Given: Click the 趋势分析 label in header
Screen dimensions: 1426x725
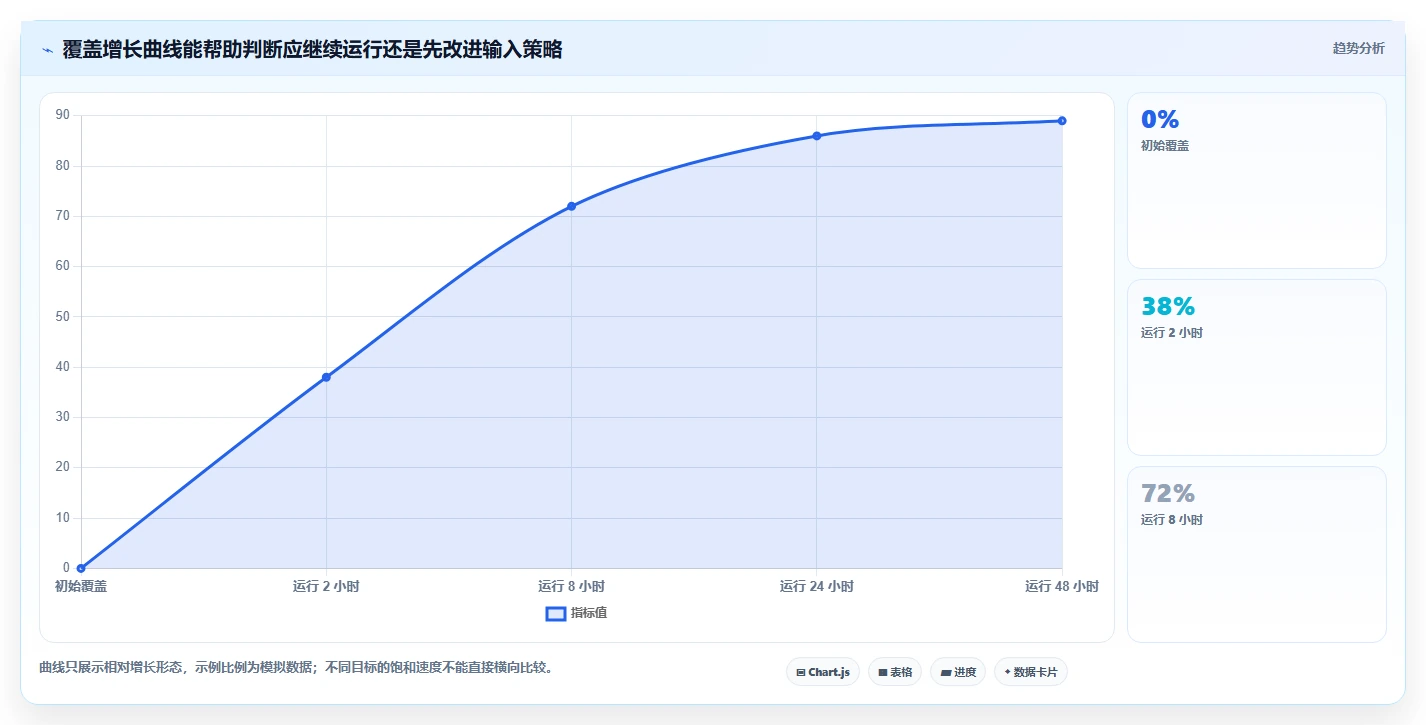Looking at the screenshot, I should click(1358, 48).
